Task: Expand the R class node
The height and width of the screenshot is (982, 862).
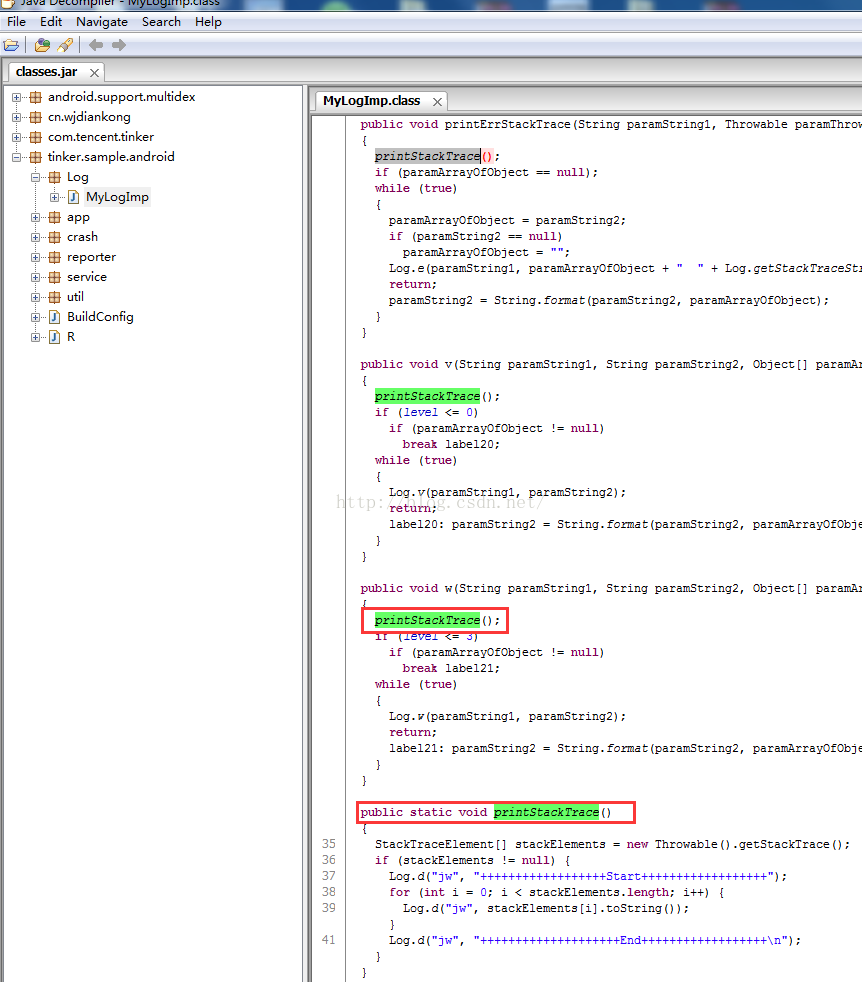Action: pos(36,338)
